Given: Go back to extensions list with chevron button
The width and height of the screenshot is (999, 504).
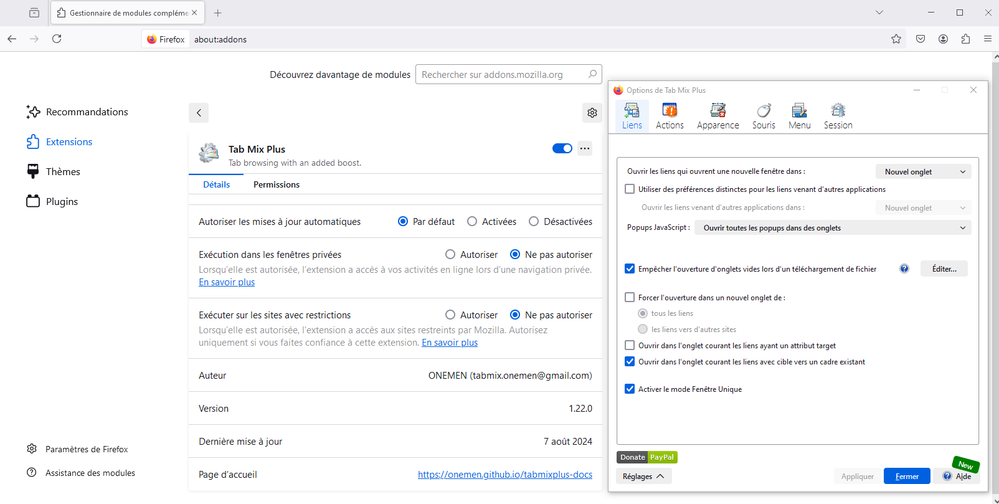Looking at the screenshot, I should (x=199, y=113).
